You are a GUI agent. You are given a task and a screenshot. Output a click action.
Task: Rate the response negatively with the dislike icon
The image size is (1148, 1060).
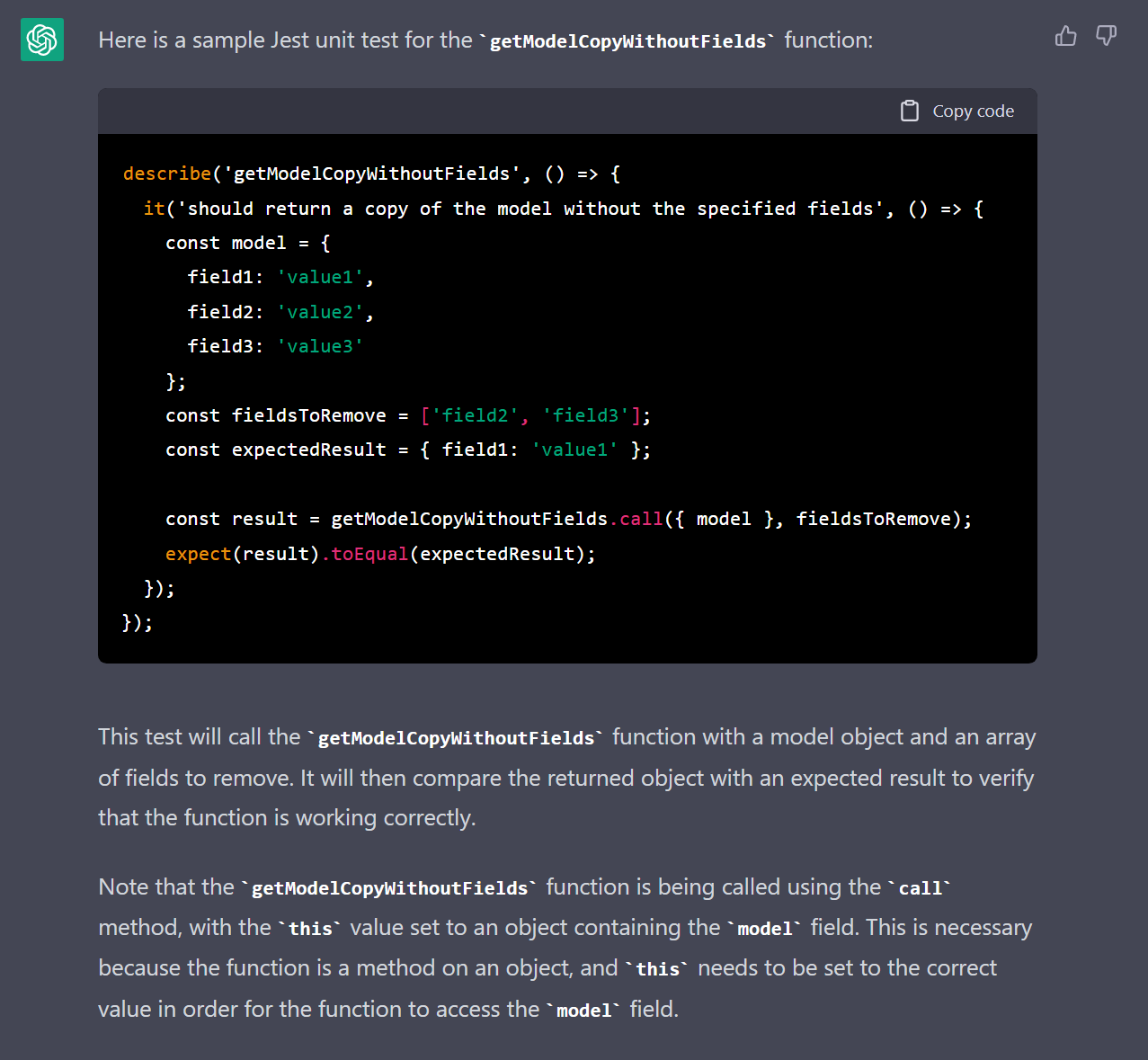pyautogui.click(x=1107, y=36)
